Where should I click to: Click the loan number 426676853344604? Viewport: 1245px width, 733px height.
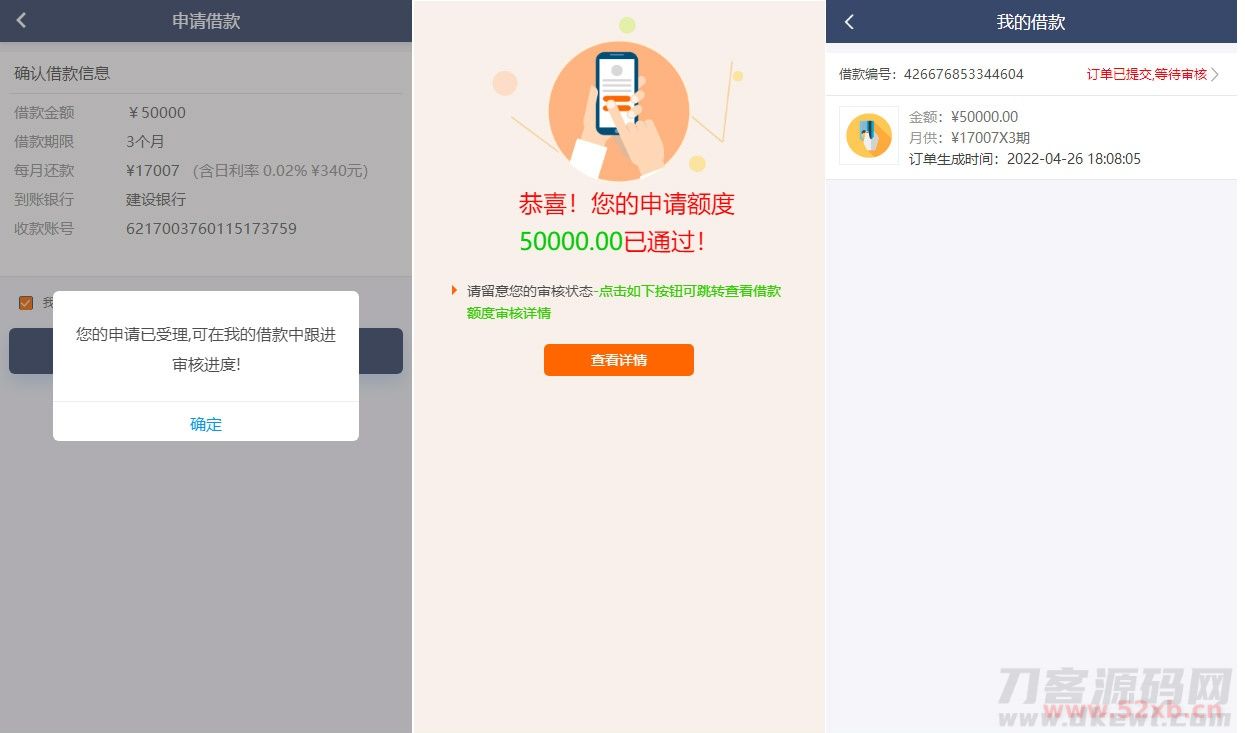(x=964, y=74)
